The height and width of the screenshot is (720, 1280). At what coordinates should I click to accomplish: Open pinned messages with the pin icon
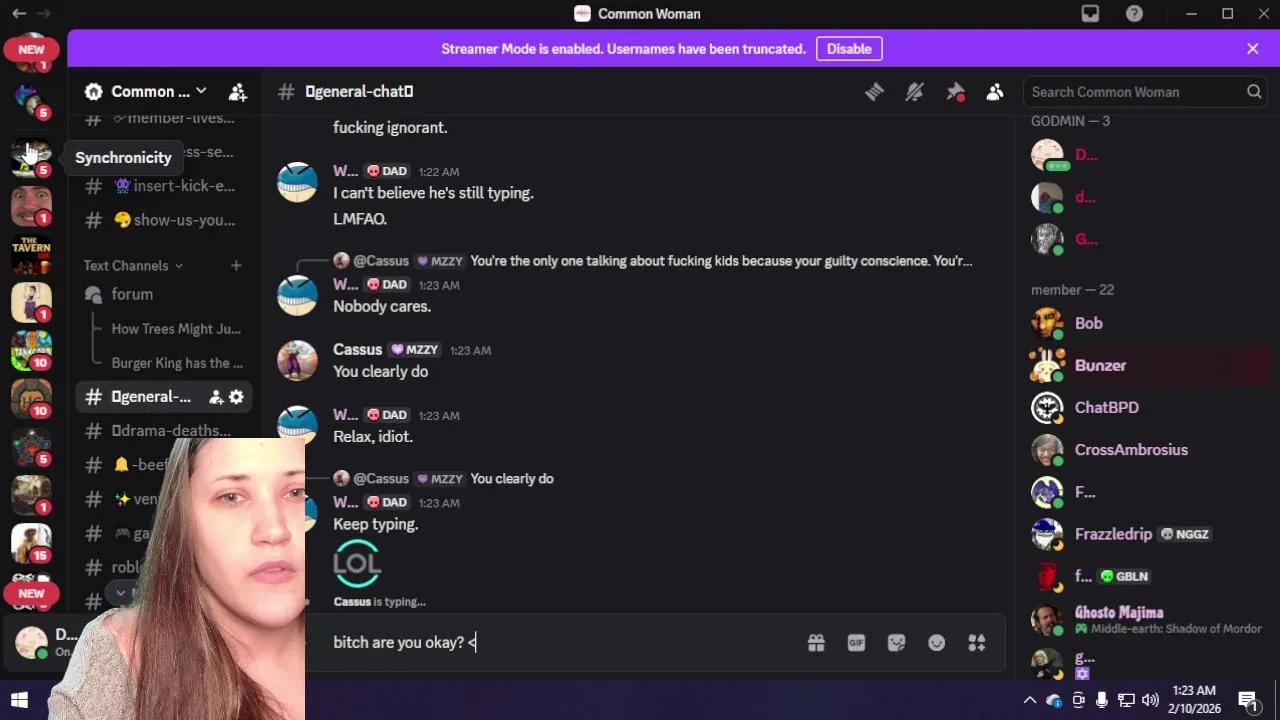955,92
